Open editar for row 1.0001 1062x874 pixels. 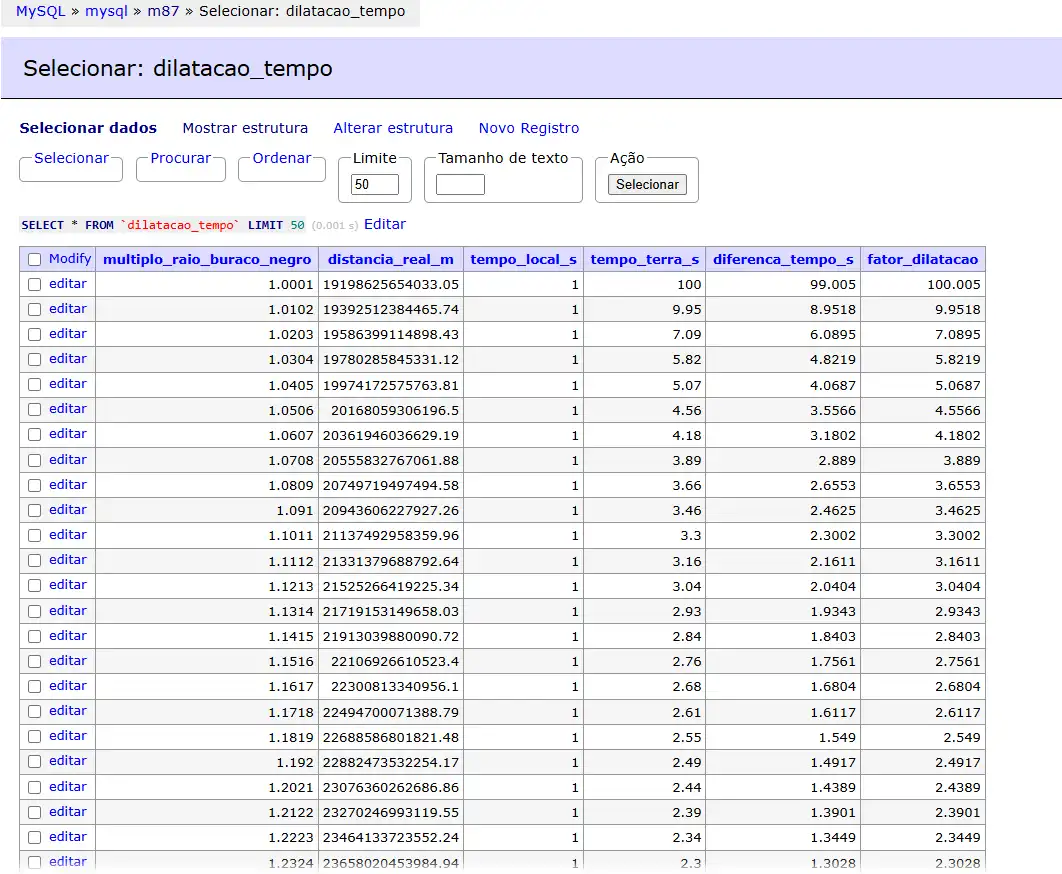click(x=68, y=284)
